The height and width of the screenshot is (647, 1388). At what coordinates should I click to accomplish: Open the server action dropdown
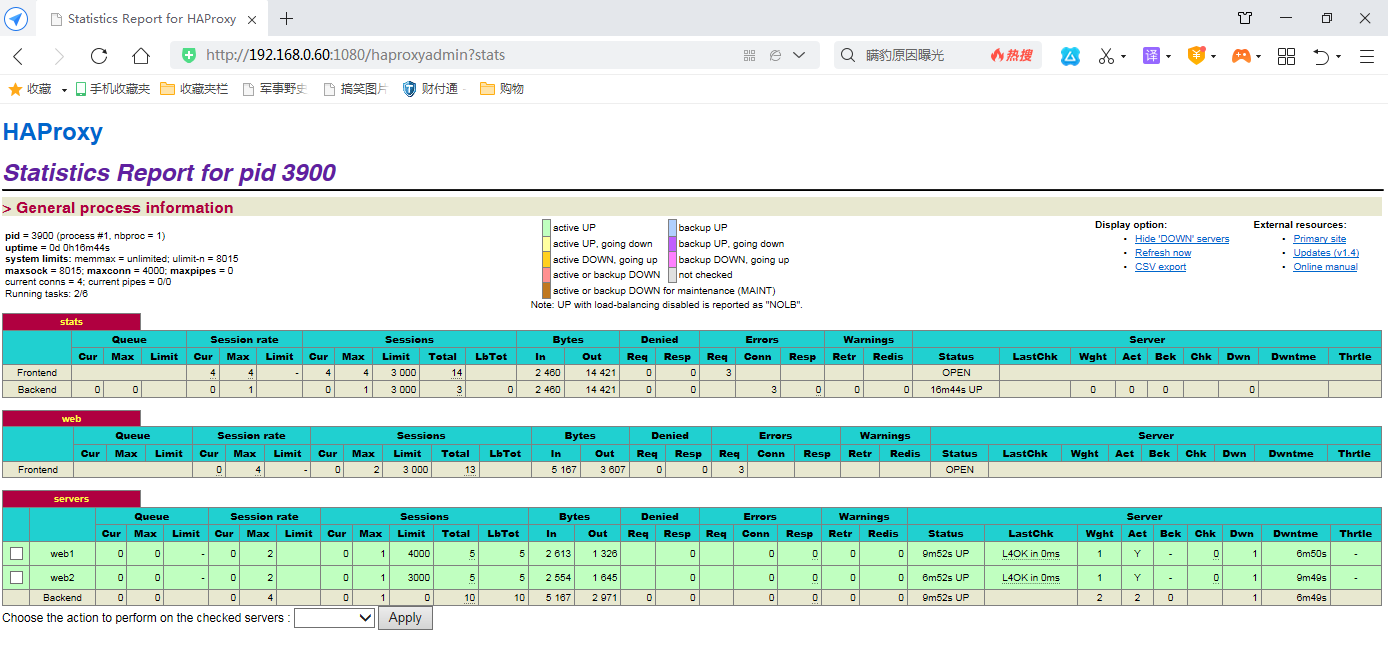click(x=334, y=618)
